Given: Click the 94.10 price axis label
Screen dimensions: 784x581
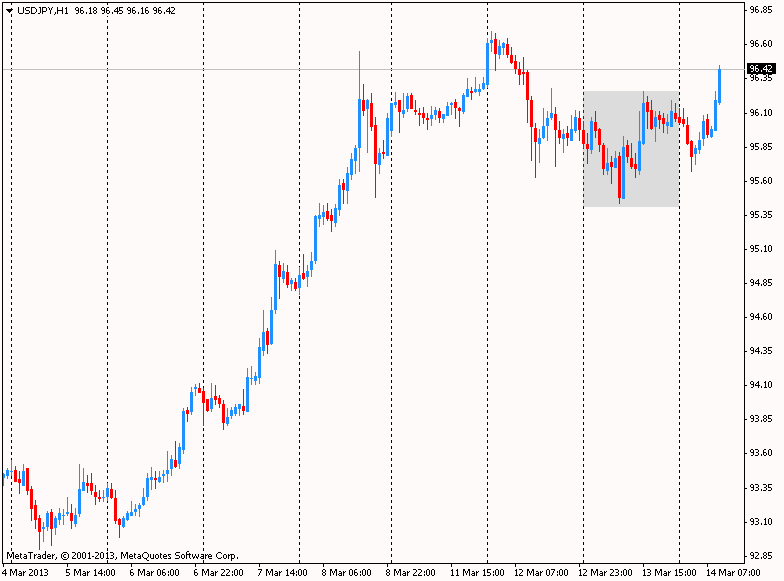Looking at the screenshot, I should (760, 384).
